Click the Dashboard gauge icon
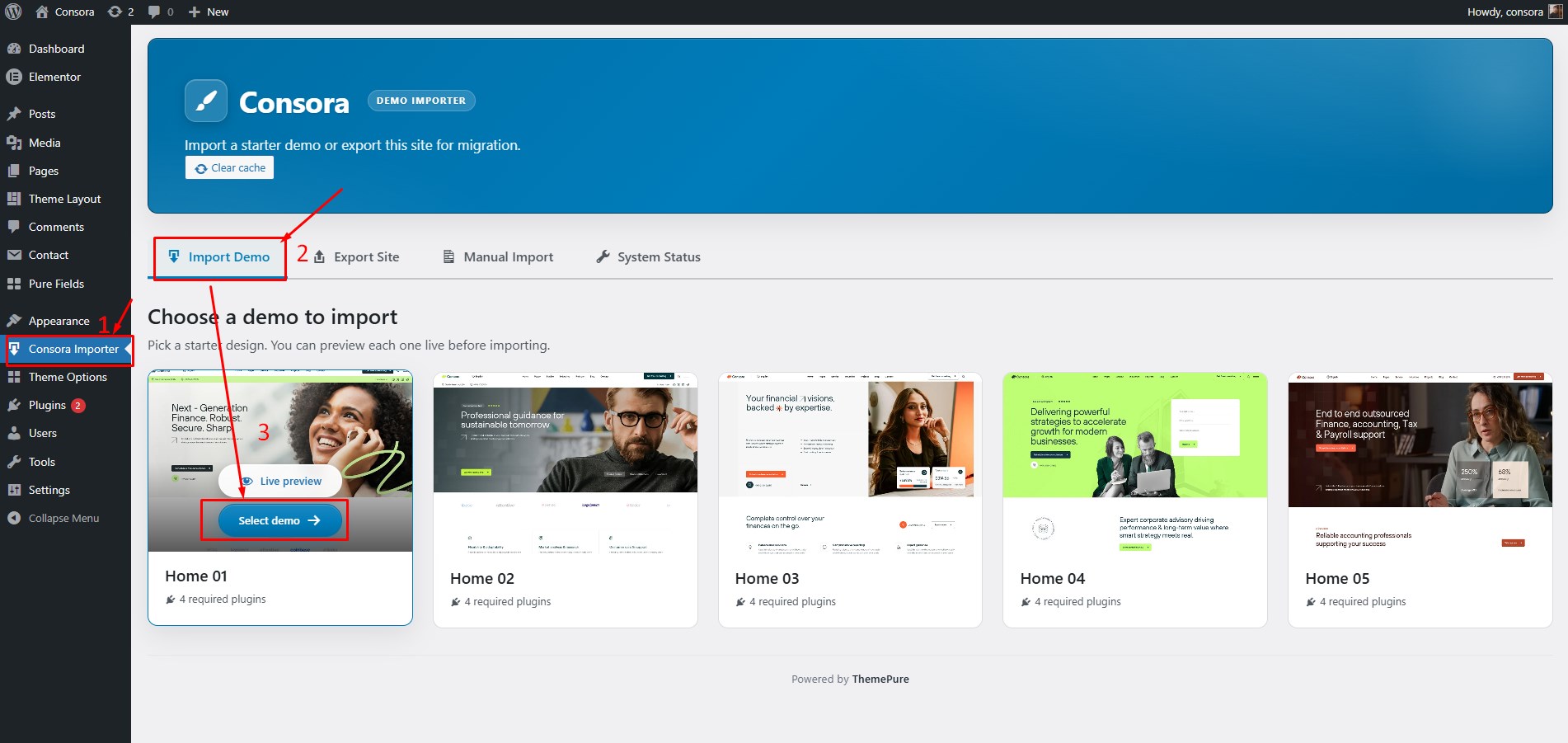Image resolution: width=1568 pixels, height=743 pixels. (14, 49)
